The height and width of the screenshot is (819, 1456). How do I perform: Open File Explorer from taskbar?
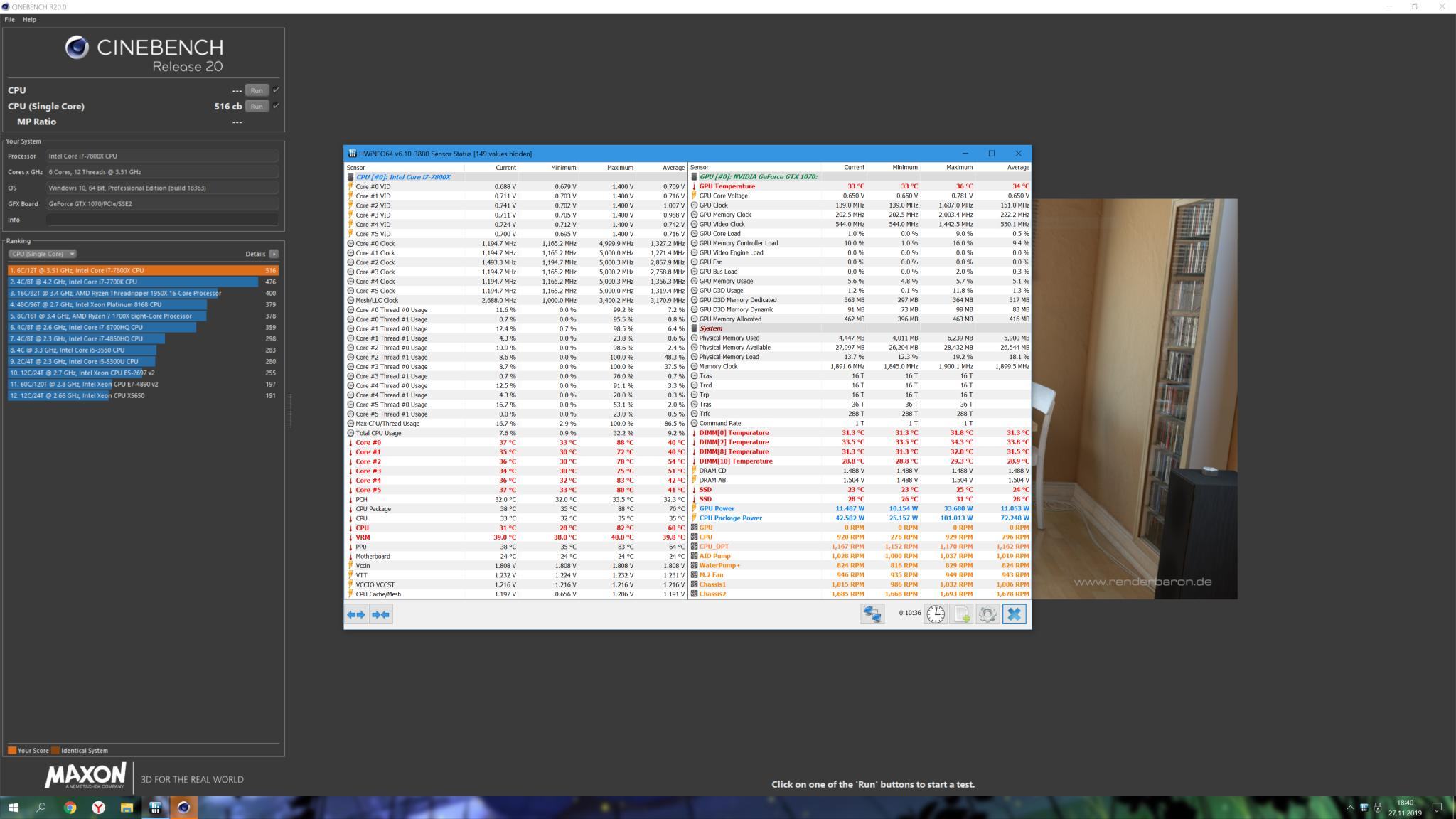pos(127,807)
